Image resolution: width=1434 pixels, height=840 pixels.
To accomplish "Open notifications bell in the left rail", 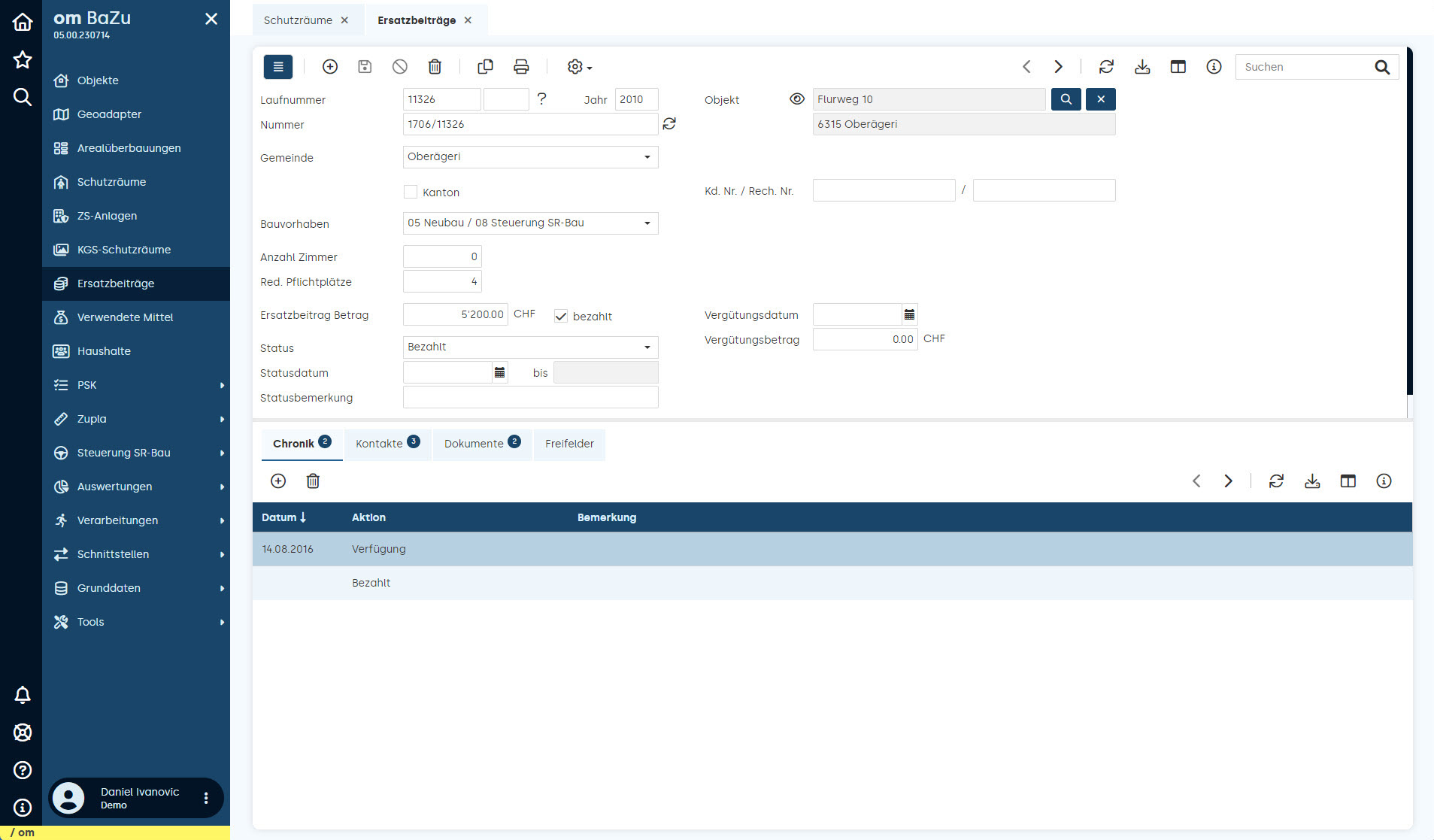I will tap(23, 695).
